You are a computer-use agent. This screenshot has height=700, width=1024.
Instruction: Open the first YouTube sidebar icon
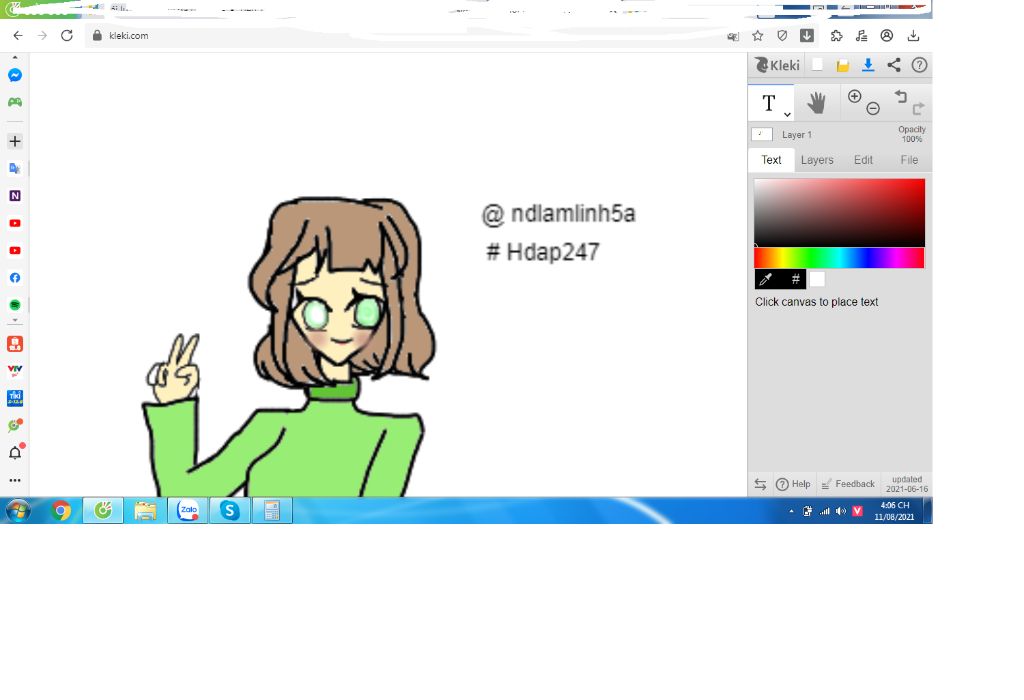click(15, 223)
